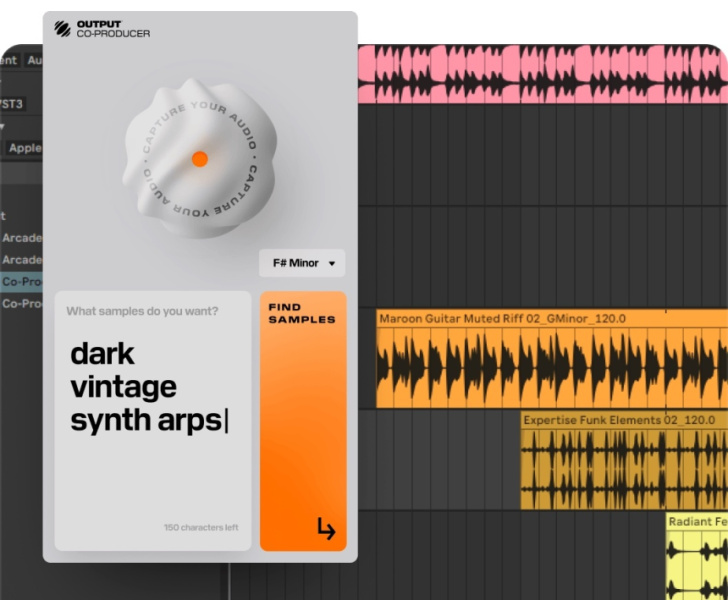Click the ST3 label in the DAW sidebar
The width and height of the screenshot is (728, 600).
pos(12,104)
